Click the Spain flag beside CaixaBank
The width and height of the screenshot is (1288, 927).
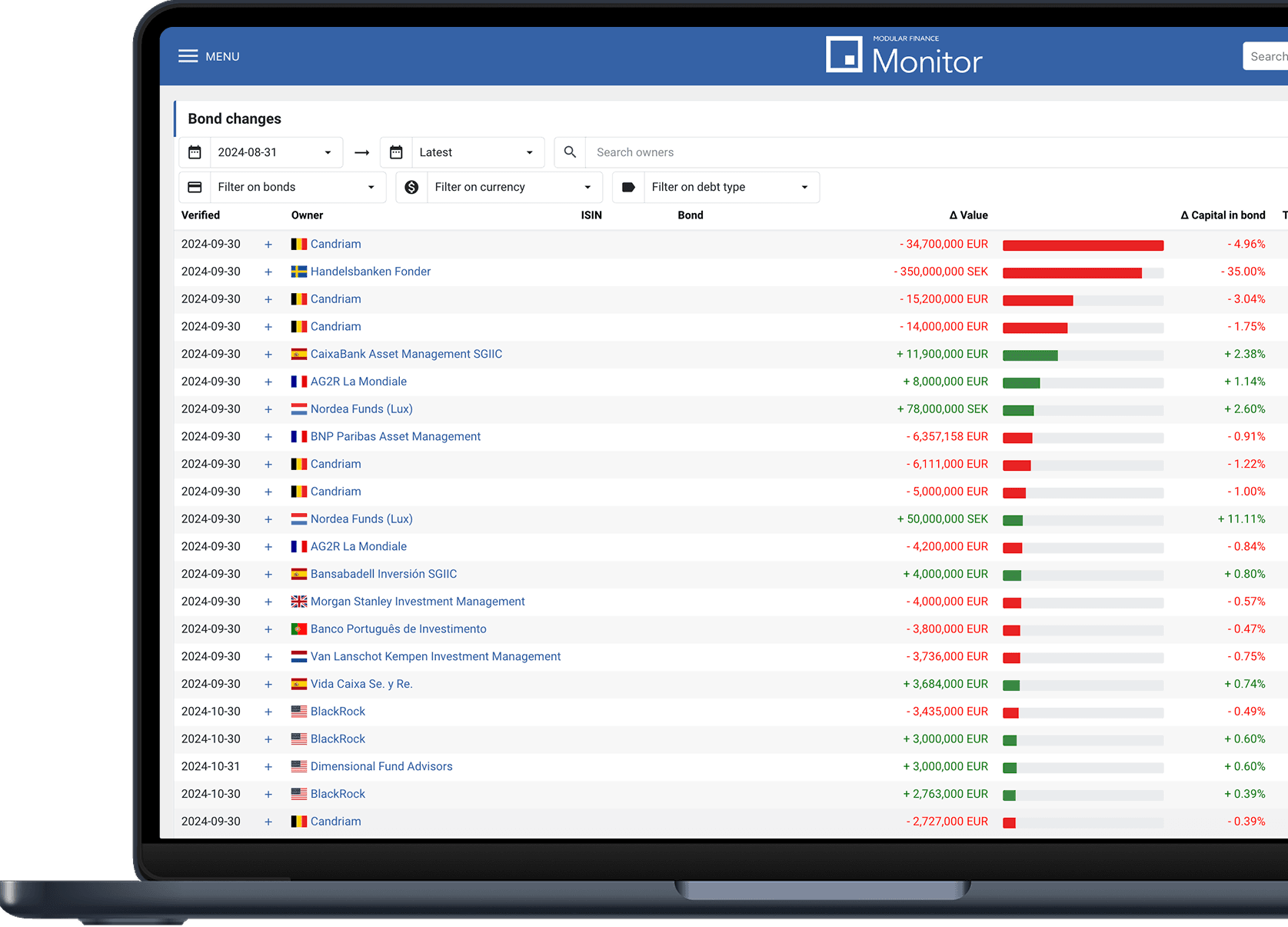[x=299, y=354]
